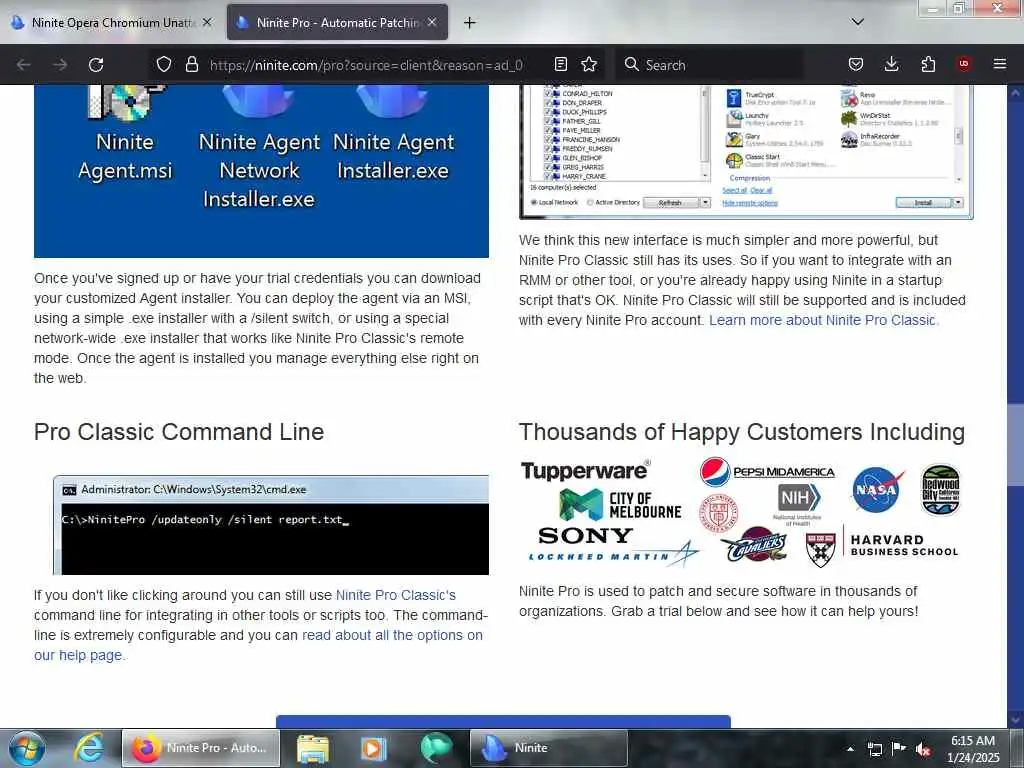Image resolution: width=1024 pixels, height=768 pixels.
Task: Expand the list all tabs chevron
Action: [858, 22]
